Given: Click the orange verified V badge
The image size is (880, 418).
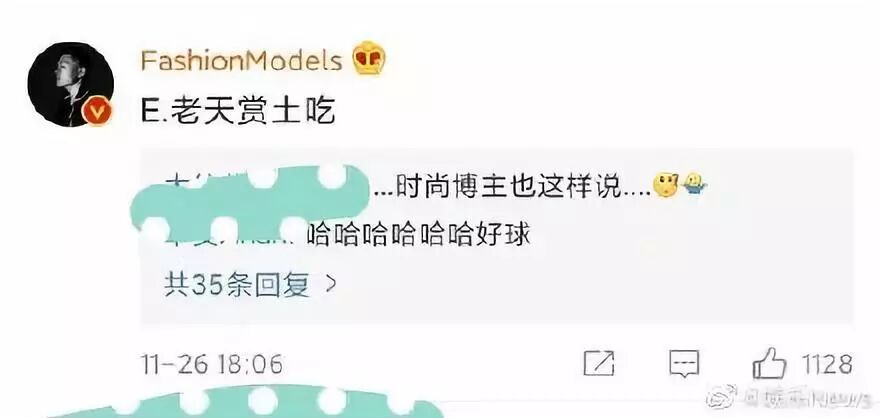Looking at the screenshot, I should pyautogui.click(x=97, y=112).
